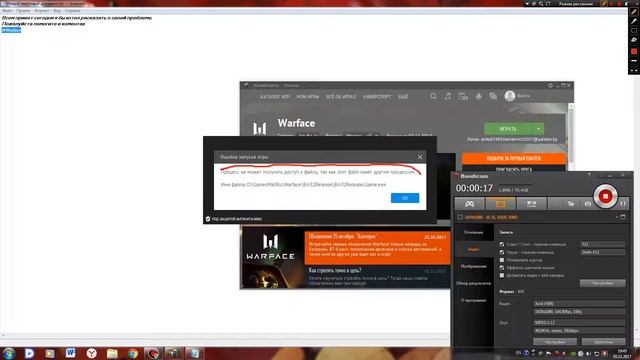
Task: Click the Warface news thumbnail image
Action: pos(273,258)
